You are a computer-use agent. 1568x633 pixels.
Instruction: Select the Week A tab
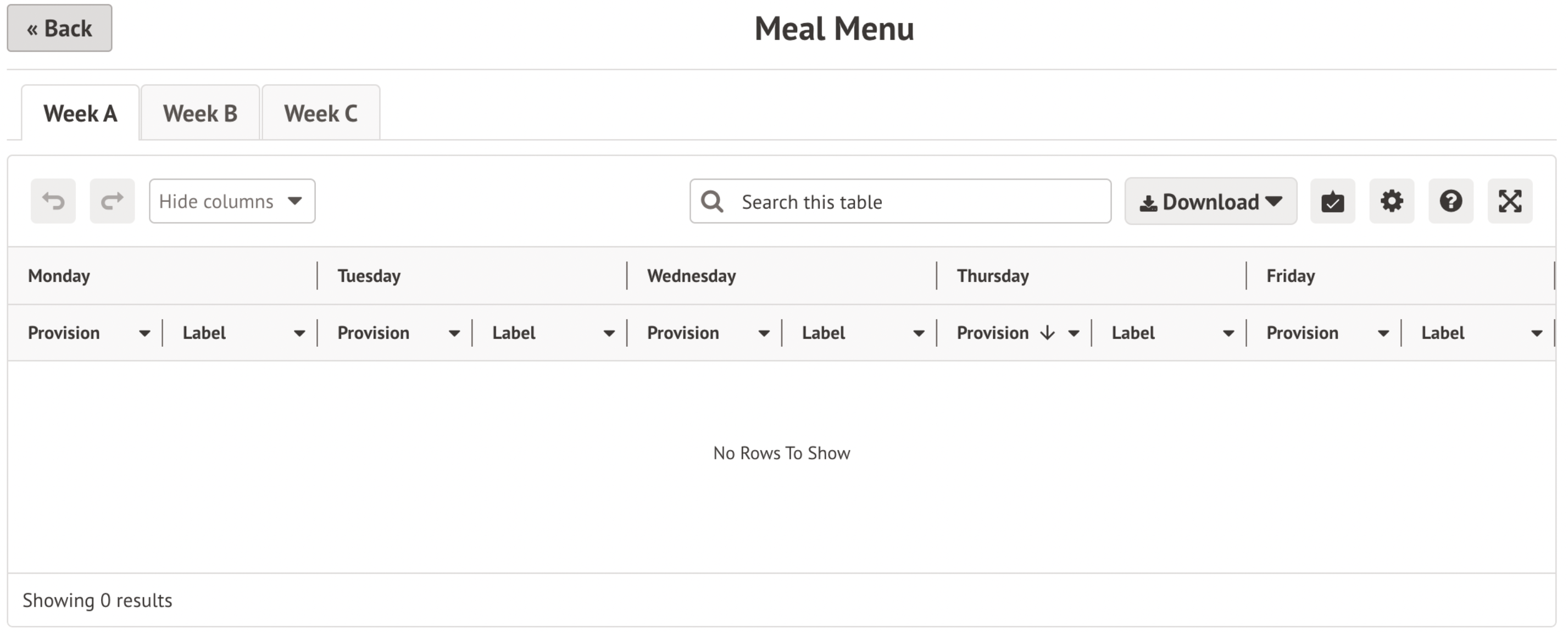80,113
